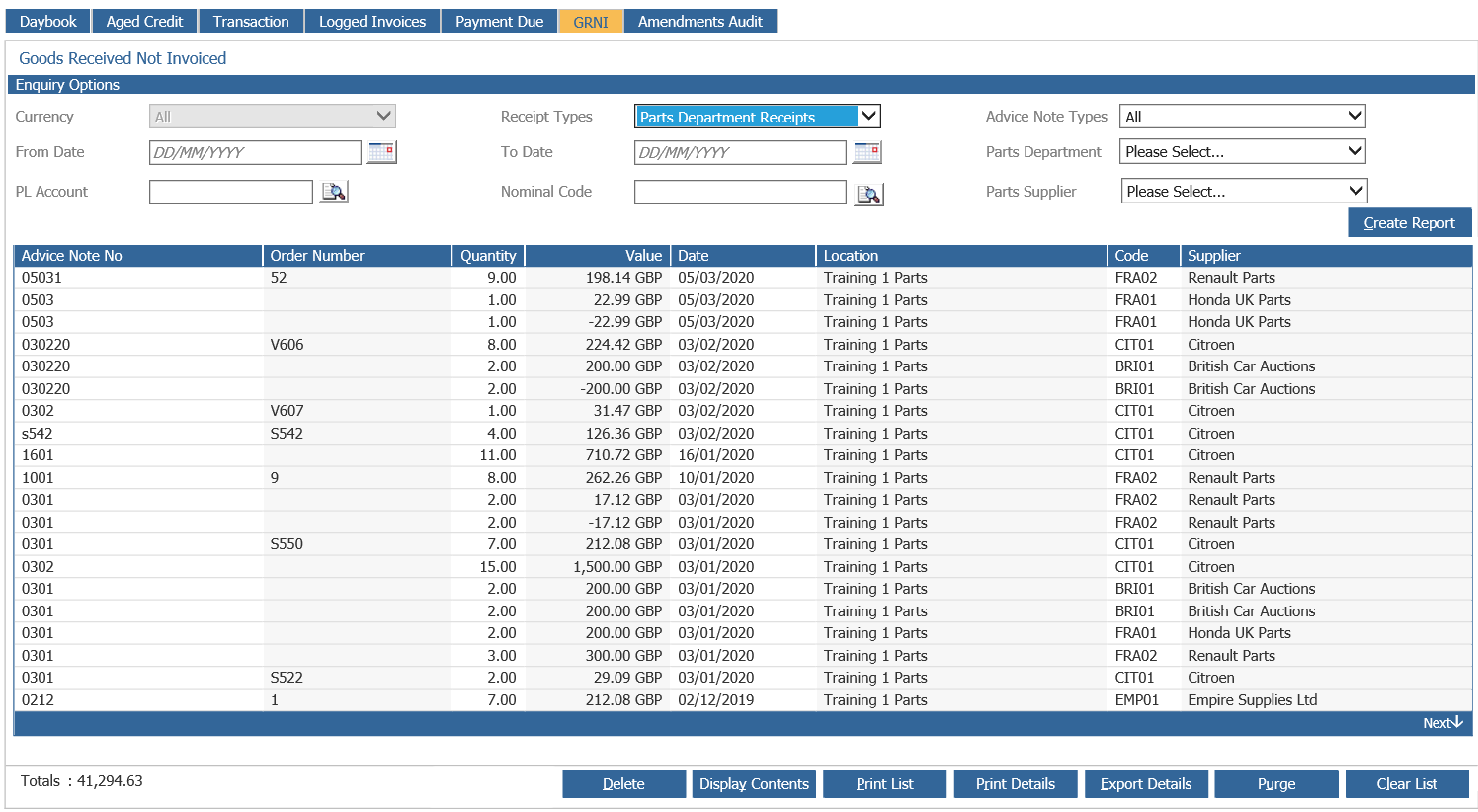The image size is (1478, 812).
Task: Sort by the Supplier column header
Action: click(1213, 256)
